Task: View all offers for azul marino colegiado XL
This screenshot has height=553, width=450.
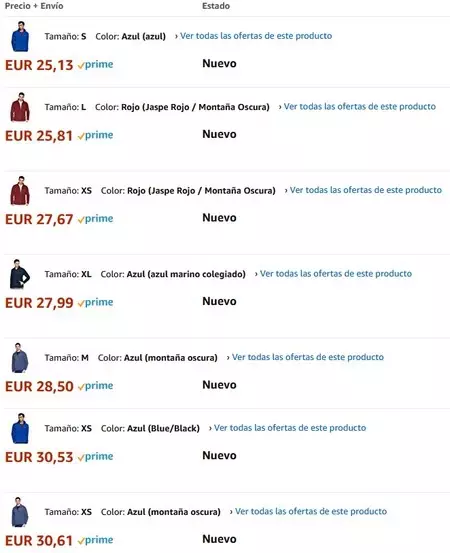Action: [x=336, y=274]
